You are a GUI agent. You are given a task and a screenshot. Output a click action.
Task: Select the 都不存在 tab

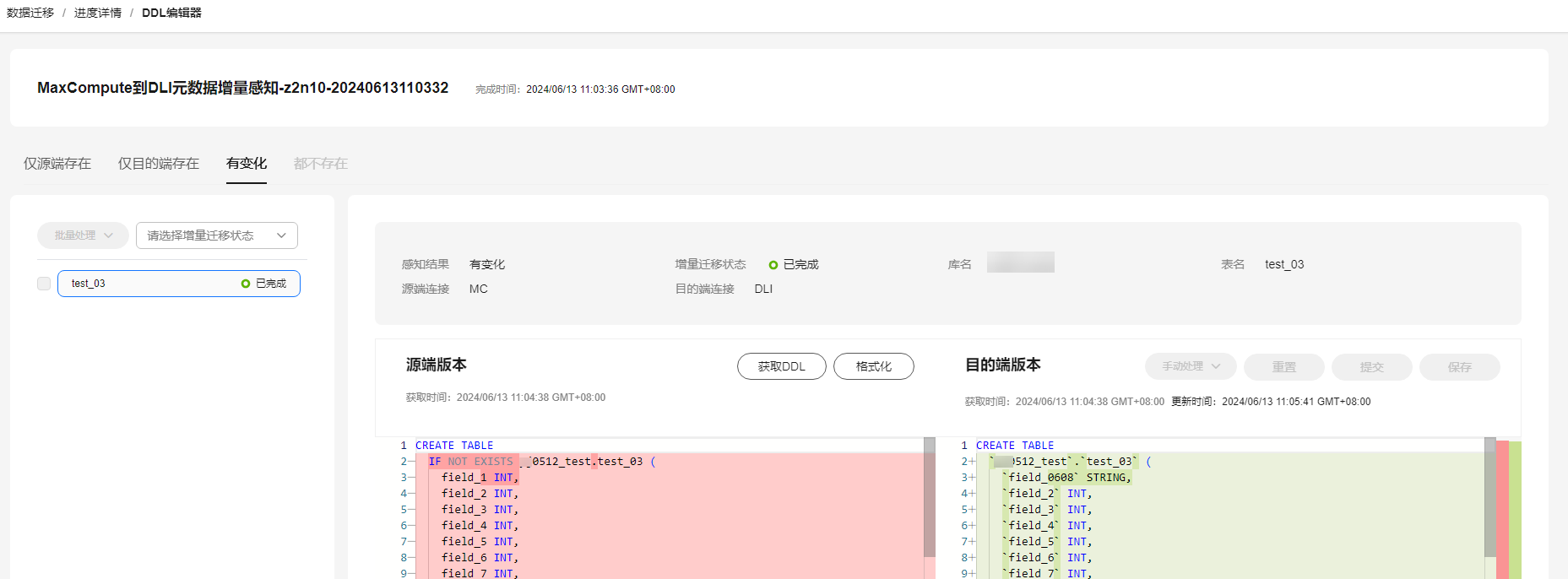click(321, 164)
